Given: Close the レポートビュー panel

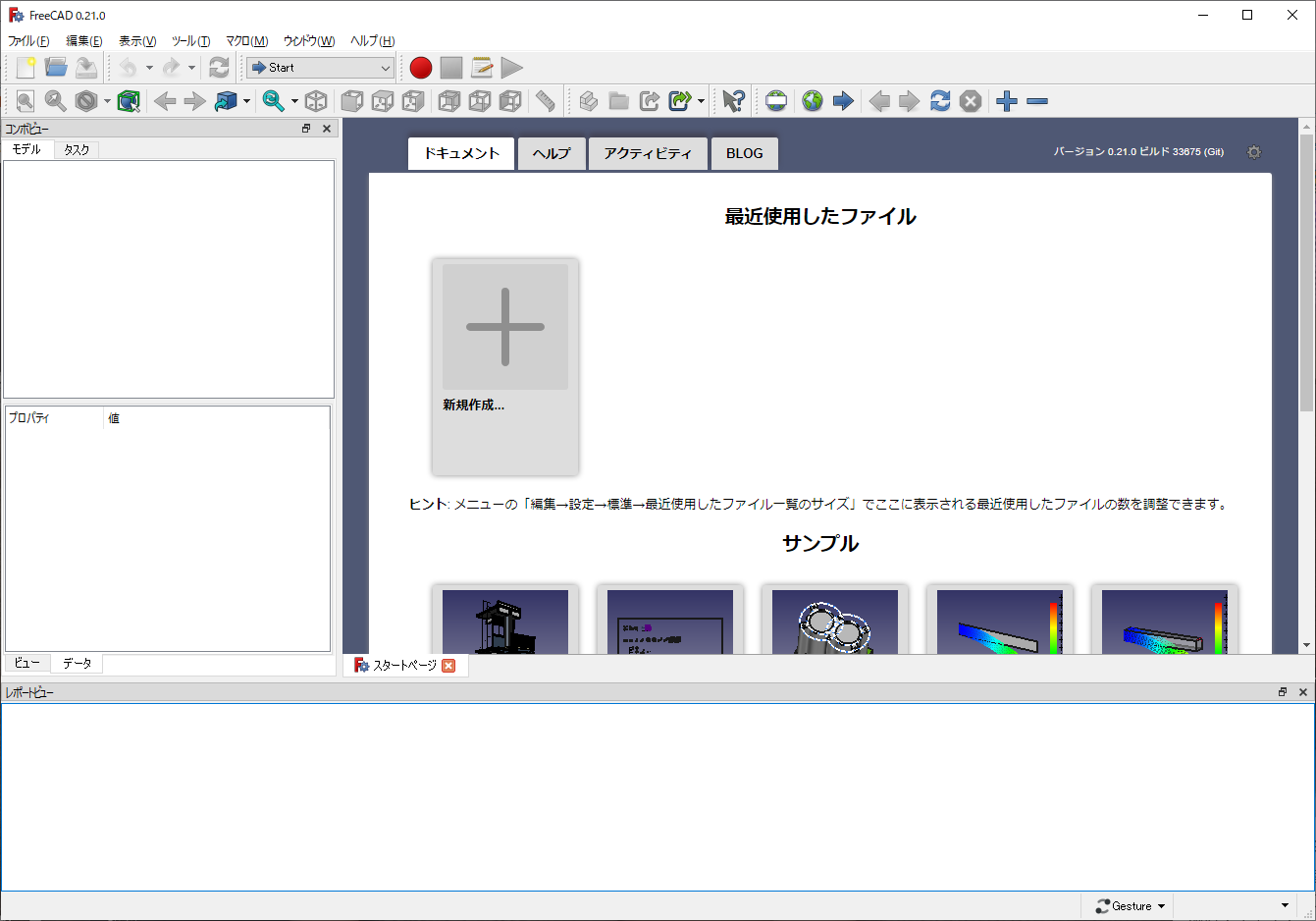Looking at the screenshot, I should (1303, 692).
